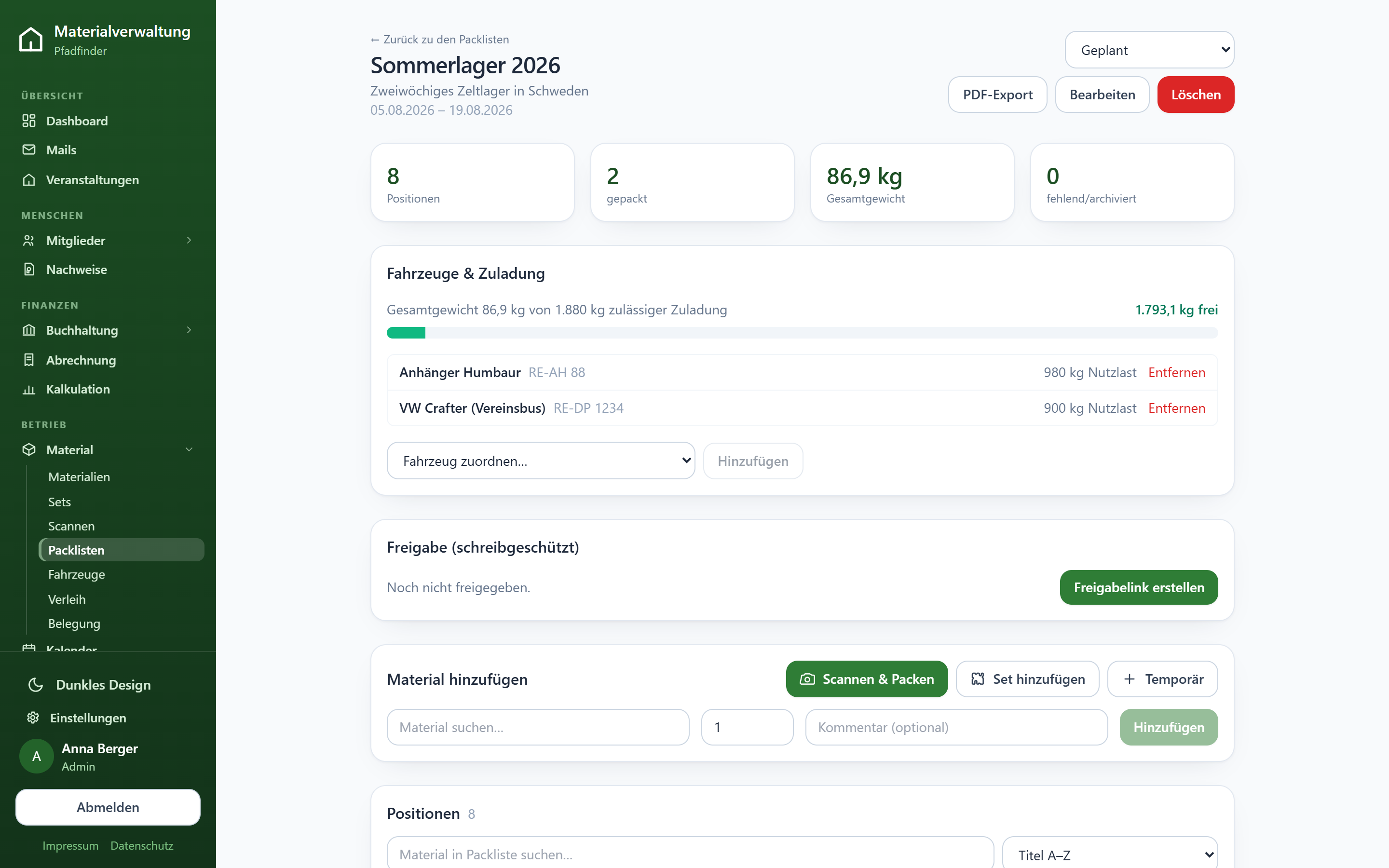Image resolution: width=1389 pixels, height=868 pixels.
Task: Click the red Löschen button
Action: [x=1196, y=95]
